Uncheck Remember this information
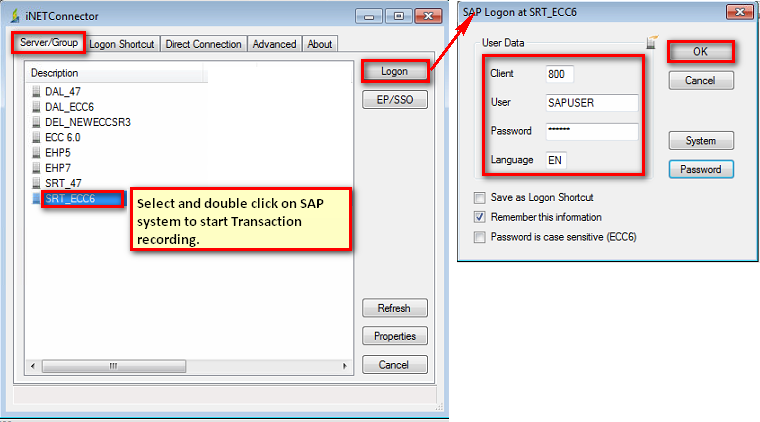 pos(481,217)
